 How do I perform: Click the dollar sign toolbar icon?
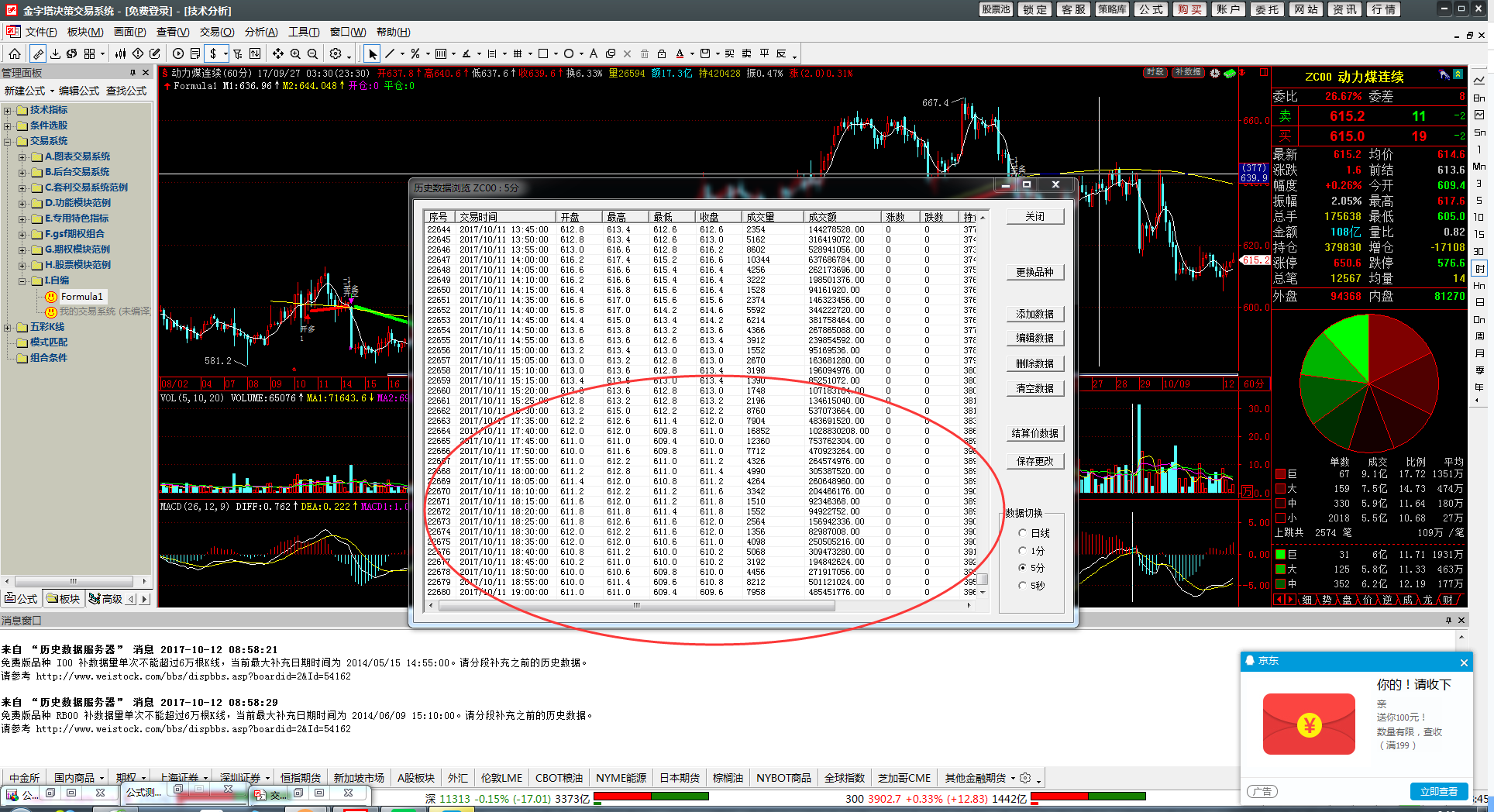pos(213,53)
